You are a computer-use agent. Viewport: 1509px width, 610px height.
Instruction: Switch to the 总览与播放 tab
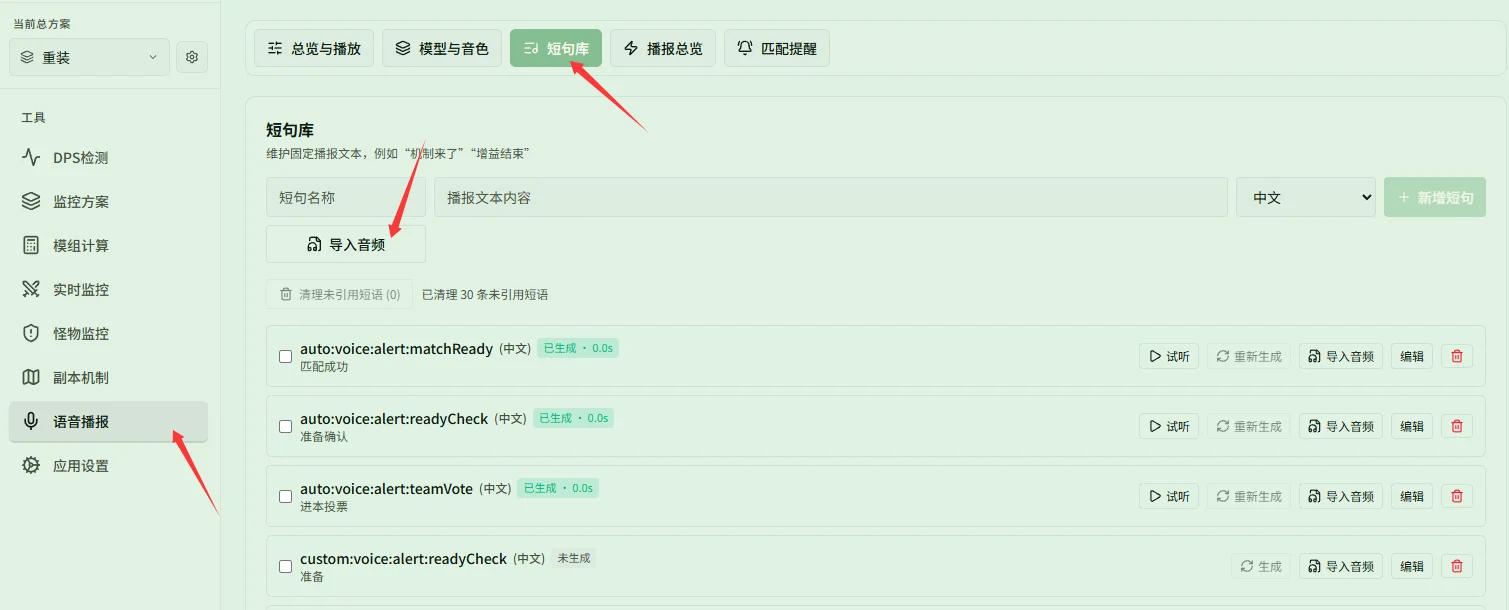click(314, 48)
